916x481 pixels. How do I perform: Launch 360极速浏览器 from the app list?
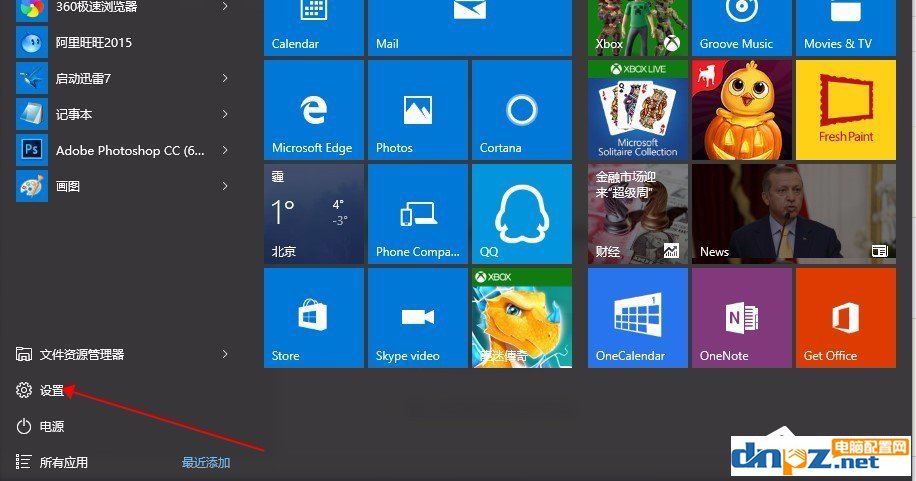123,8
